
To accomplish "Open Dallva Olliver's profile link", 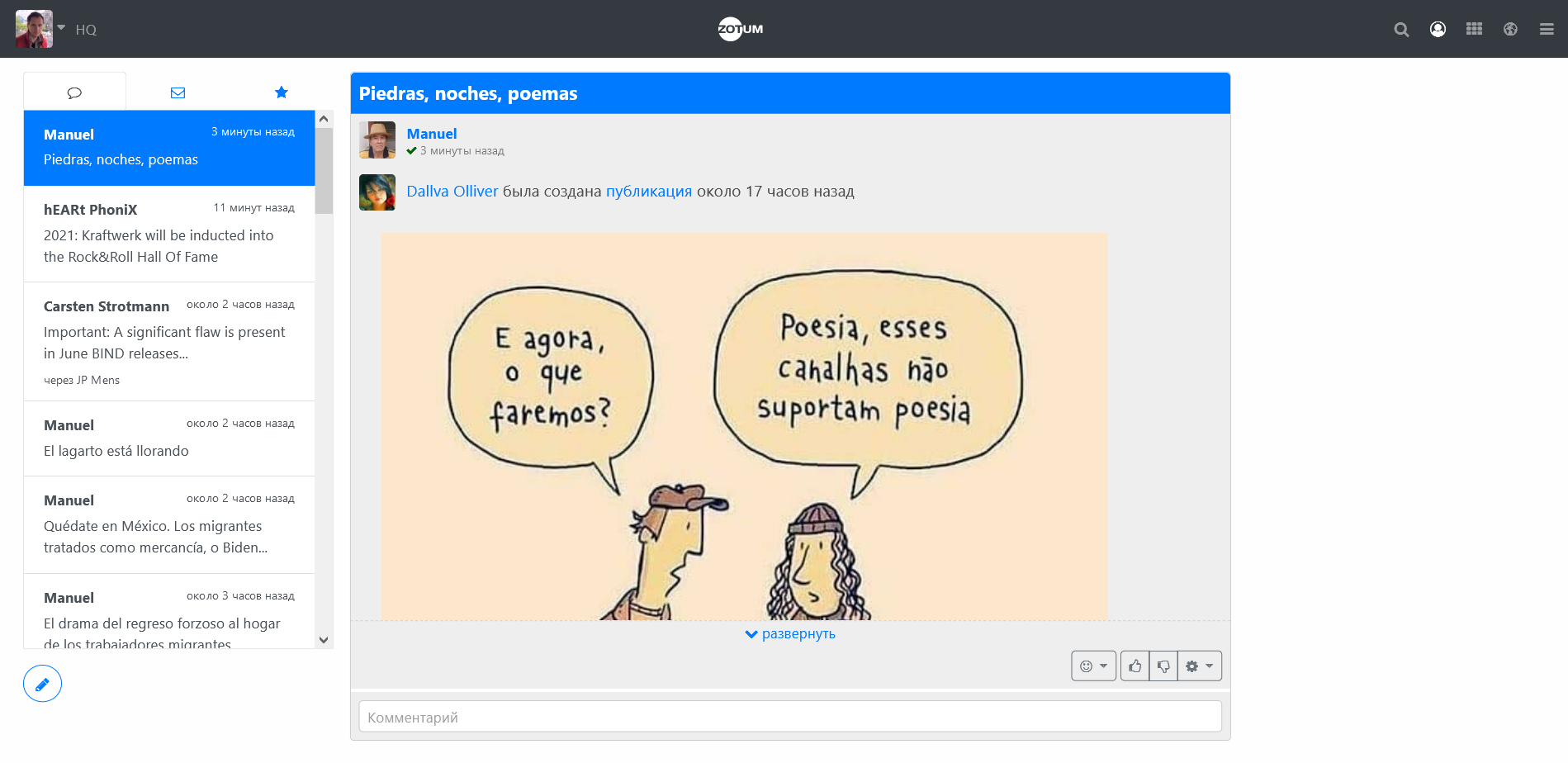I will (452, 192).
